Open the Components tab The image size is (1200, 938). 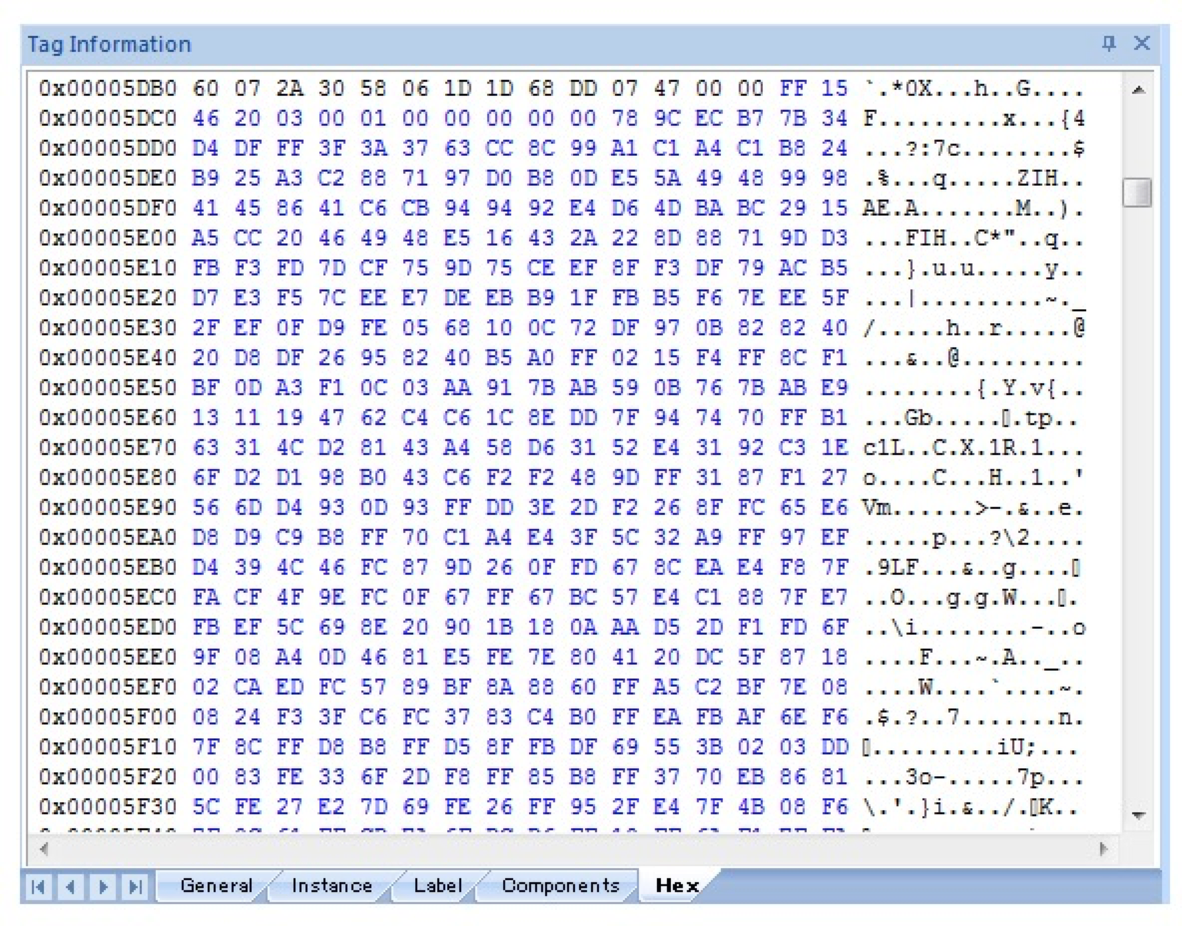point(560,885)
